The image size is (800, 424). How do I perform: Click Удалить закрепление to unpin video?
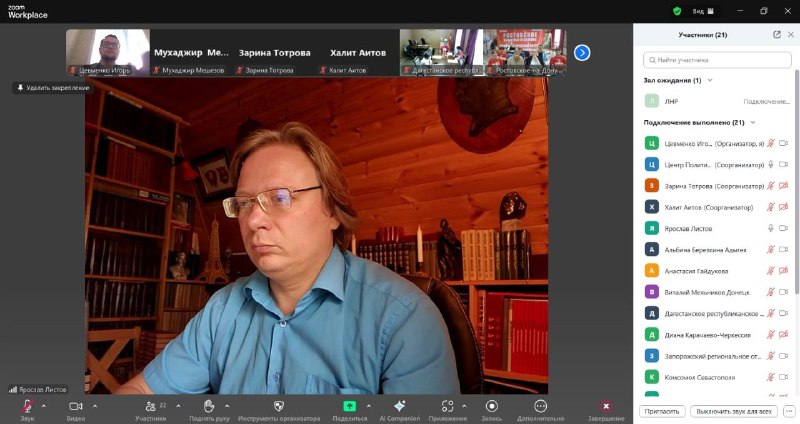tap(53, 88)
